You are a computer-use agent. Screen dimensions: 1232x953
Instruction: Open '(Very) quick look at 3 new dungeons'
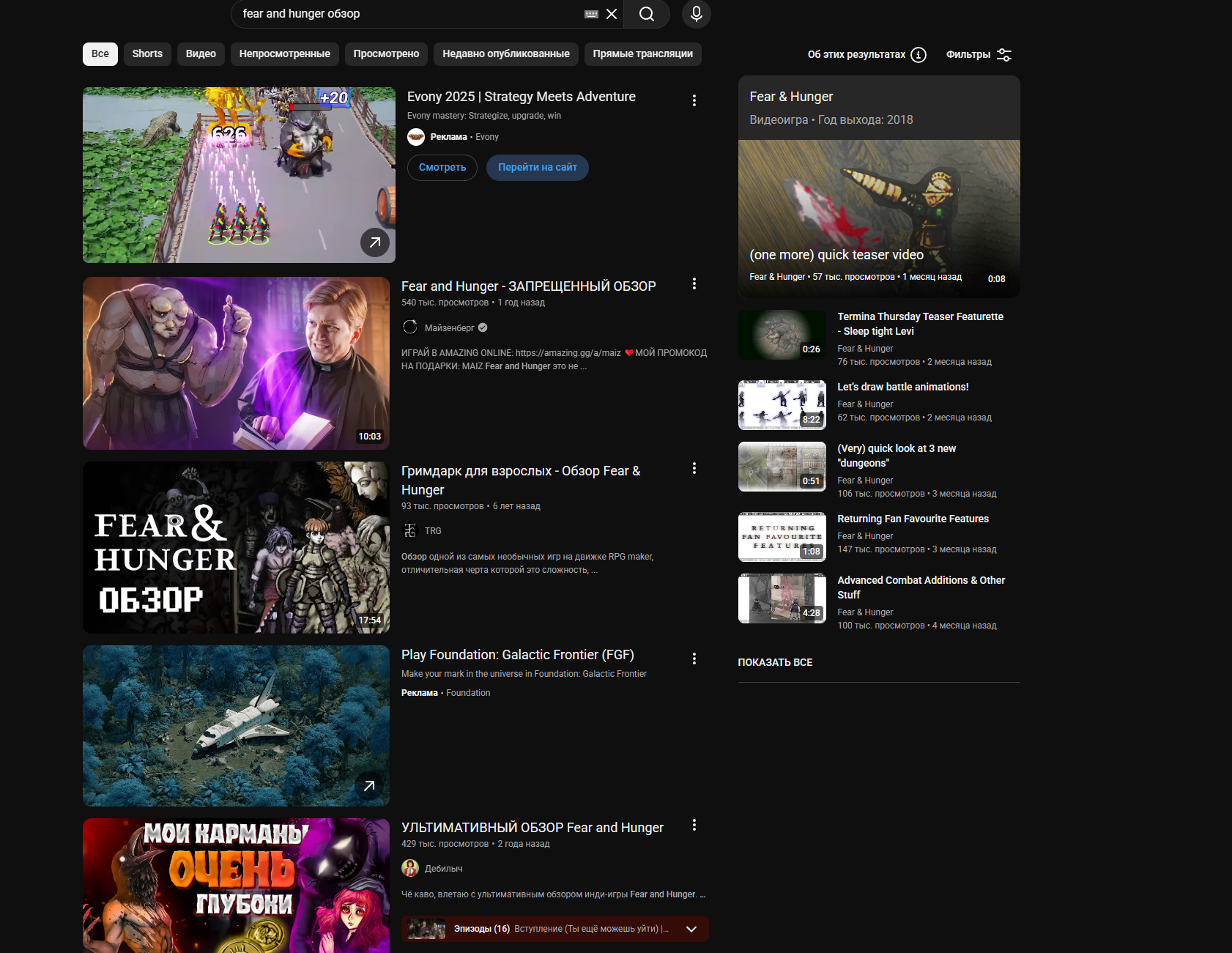click(897, 456)
